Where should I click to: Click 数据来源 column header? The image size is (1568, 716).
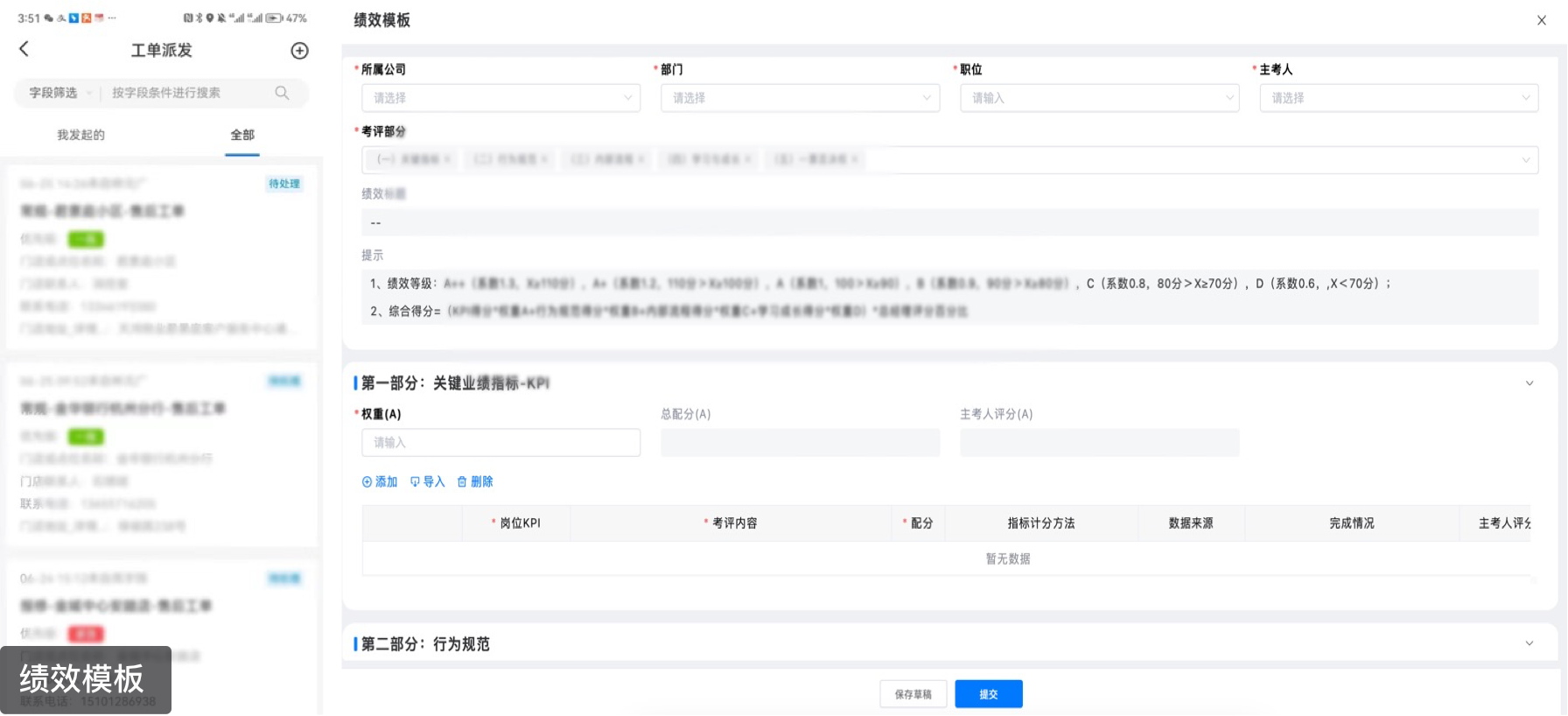(1191, 523)
